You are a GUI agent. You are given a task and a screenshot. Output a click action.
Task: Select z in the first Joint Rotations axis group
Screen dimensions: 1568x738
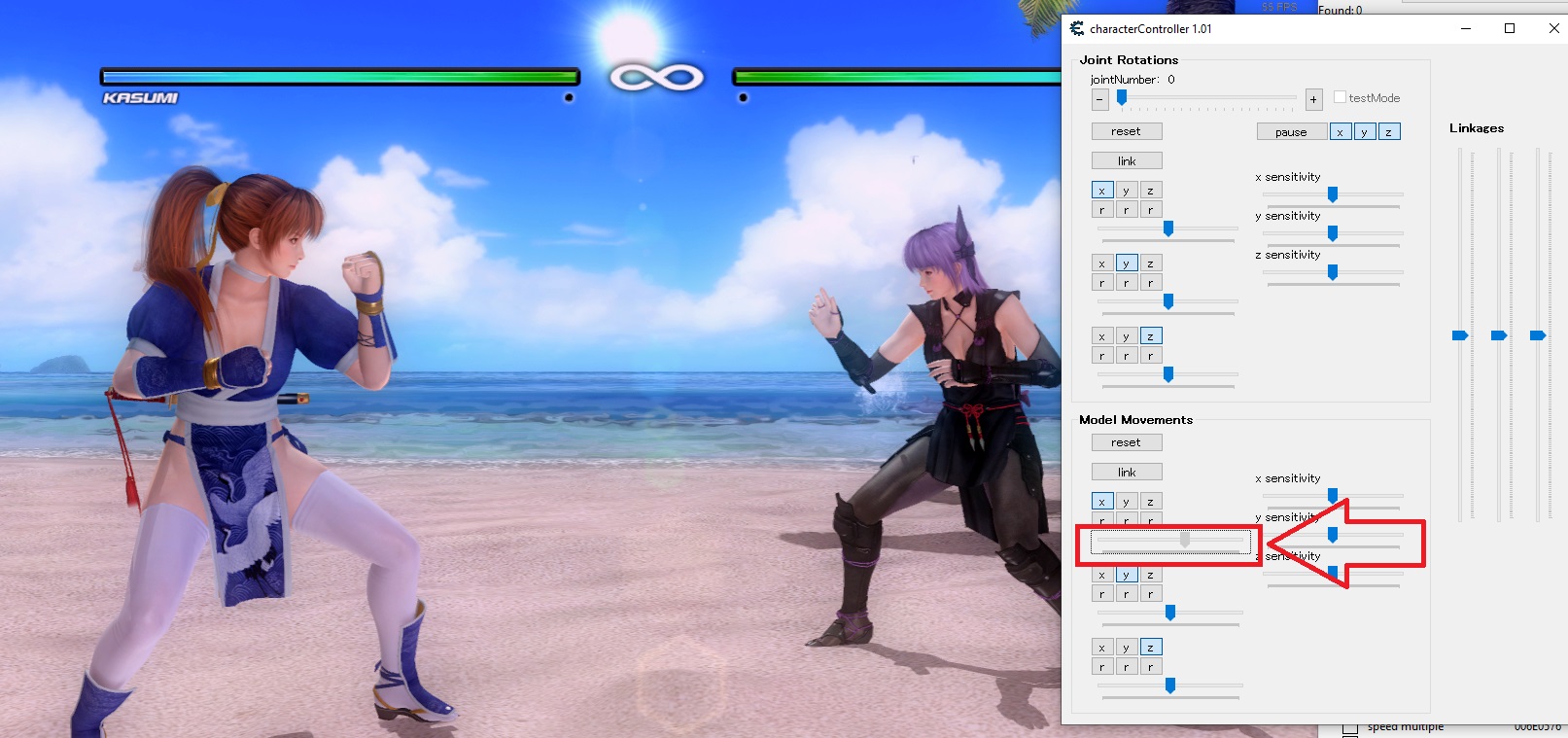tap(1151, 191)
